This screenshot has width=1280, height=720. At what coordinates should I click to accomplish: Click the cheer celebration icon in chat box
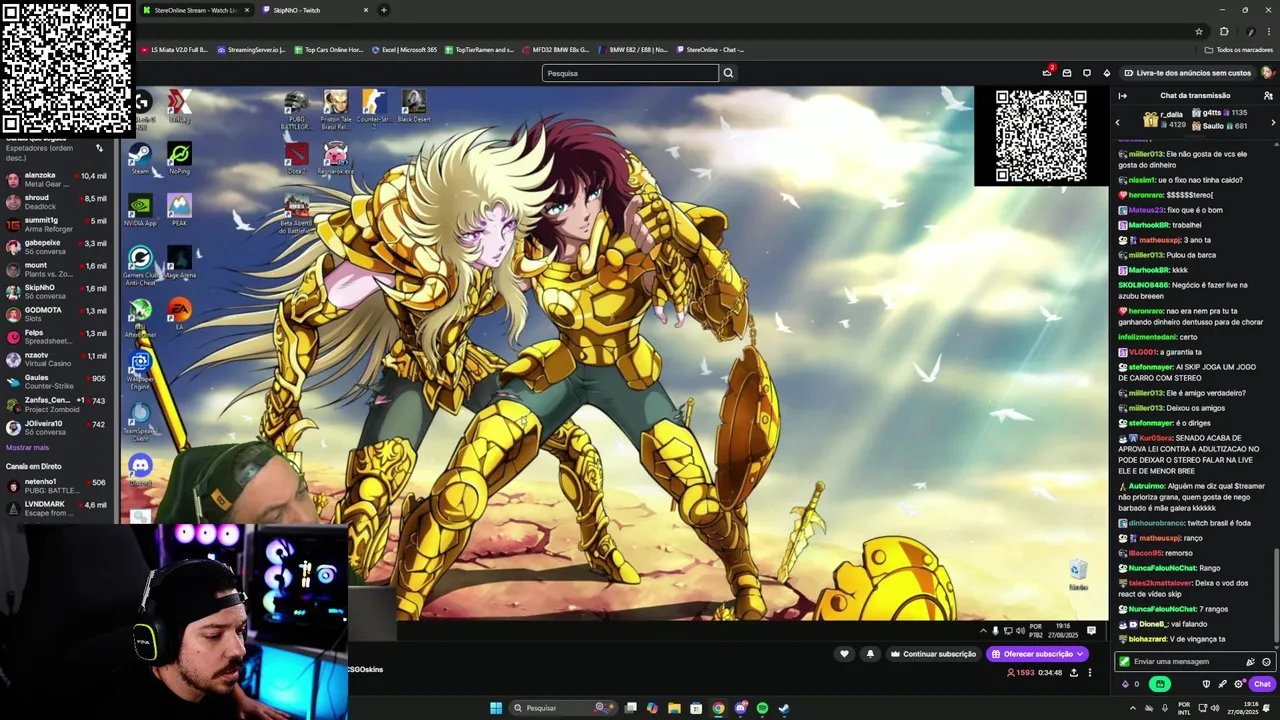[1250, 662]
